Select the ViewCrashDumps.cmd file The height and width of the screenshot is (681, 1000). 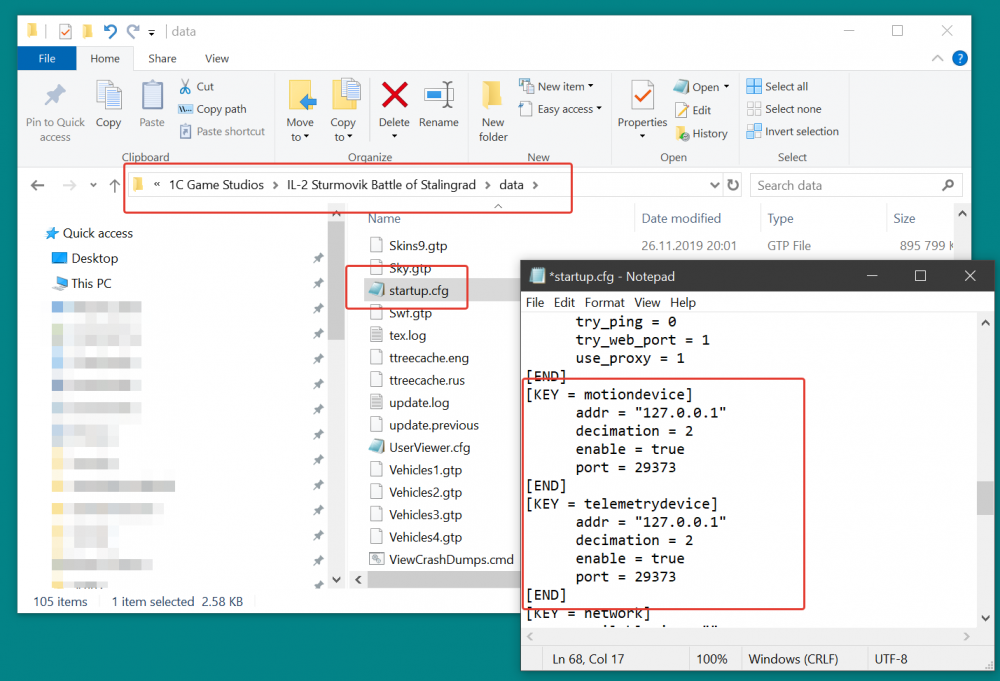[x=441, y=560]
